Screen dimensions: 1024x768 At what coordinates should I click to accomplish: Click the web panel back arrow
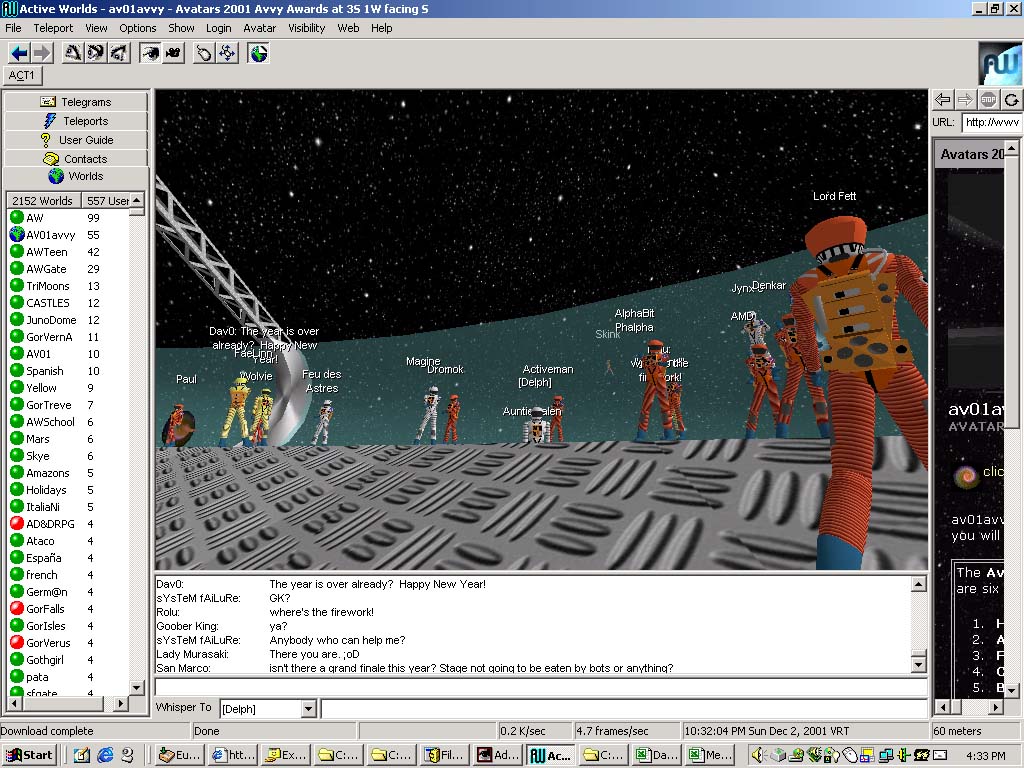(942, 99)
